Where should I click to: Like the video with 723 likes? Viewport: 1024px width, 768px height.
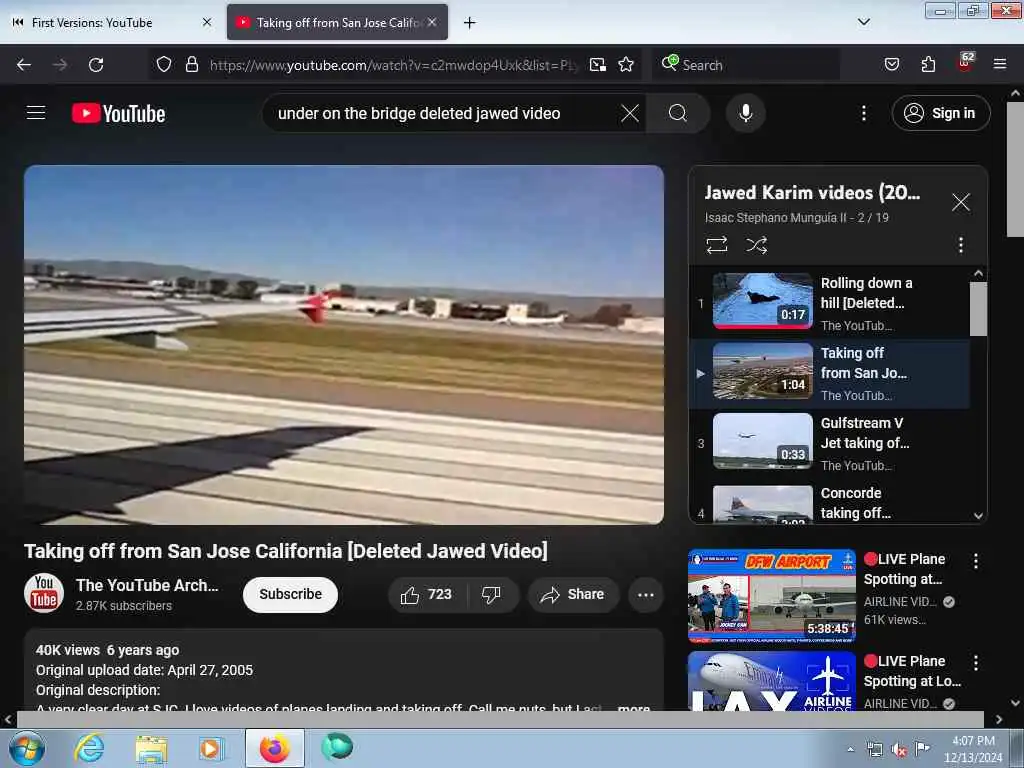pyautogui.click(x=427, y=594)
